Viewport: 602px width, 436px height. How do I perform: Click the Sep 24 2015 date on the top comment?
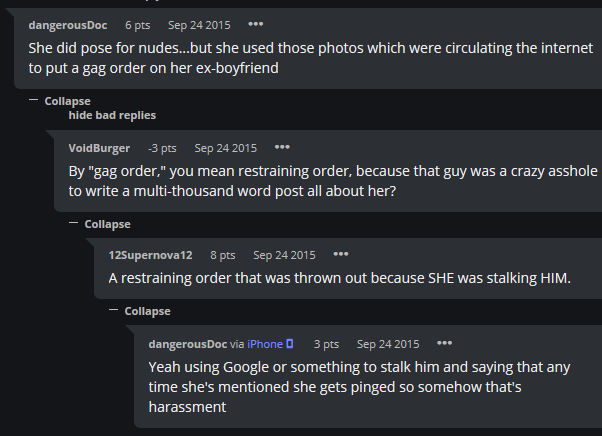coord(199,25)
